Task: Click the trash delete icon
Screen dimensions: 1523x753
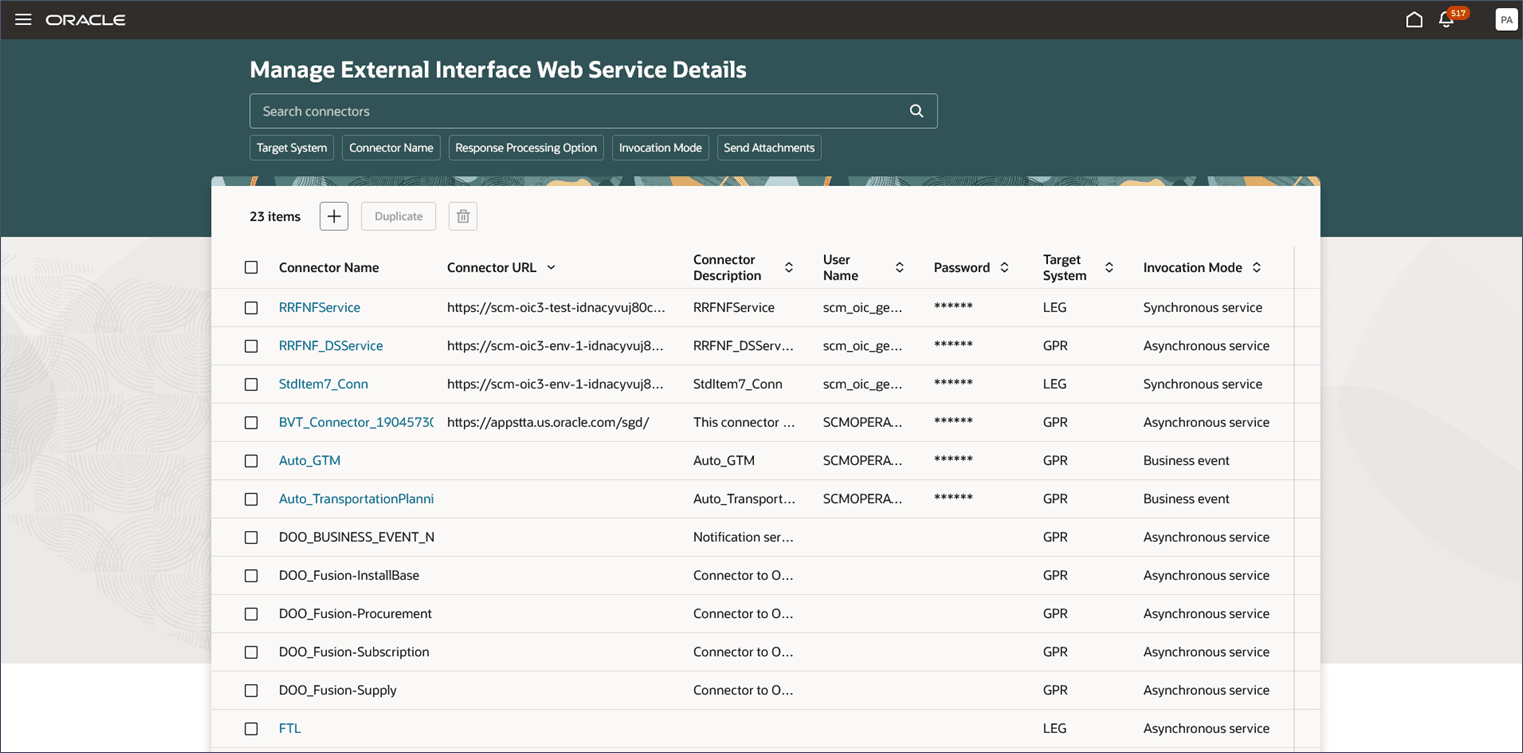Action: click(463, 216)
